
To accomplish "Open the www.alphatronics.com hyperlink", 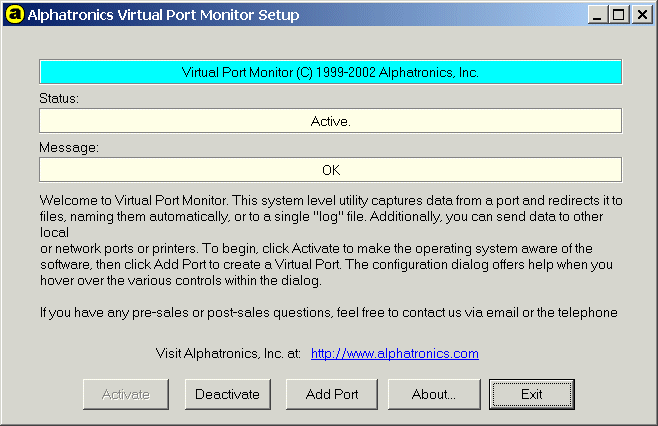I will 394,353.
